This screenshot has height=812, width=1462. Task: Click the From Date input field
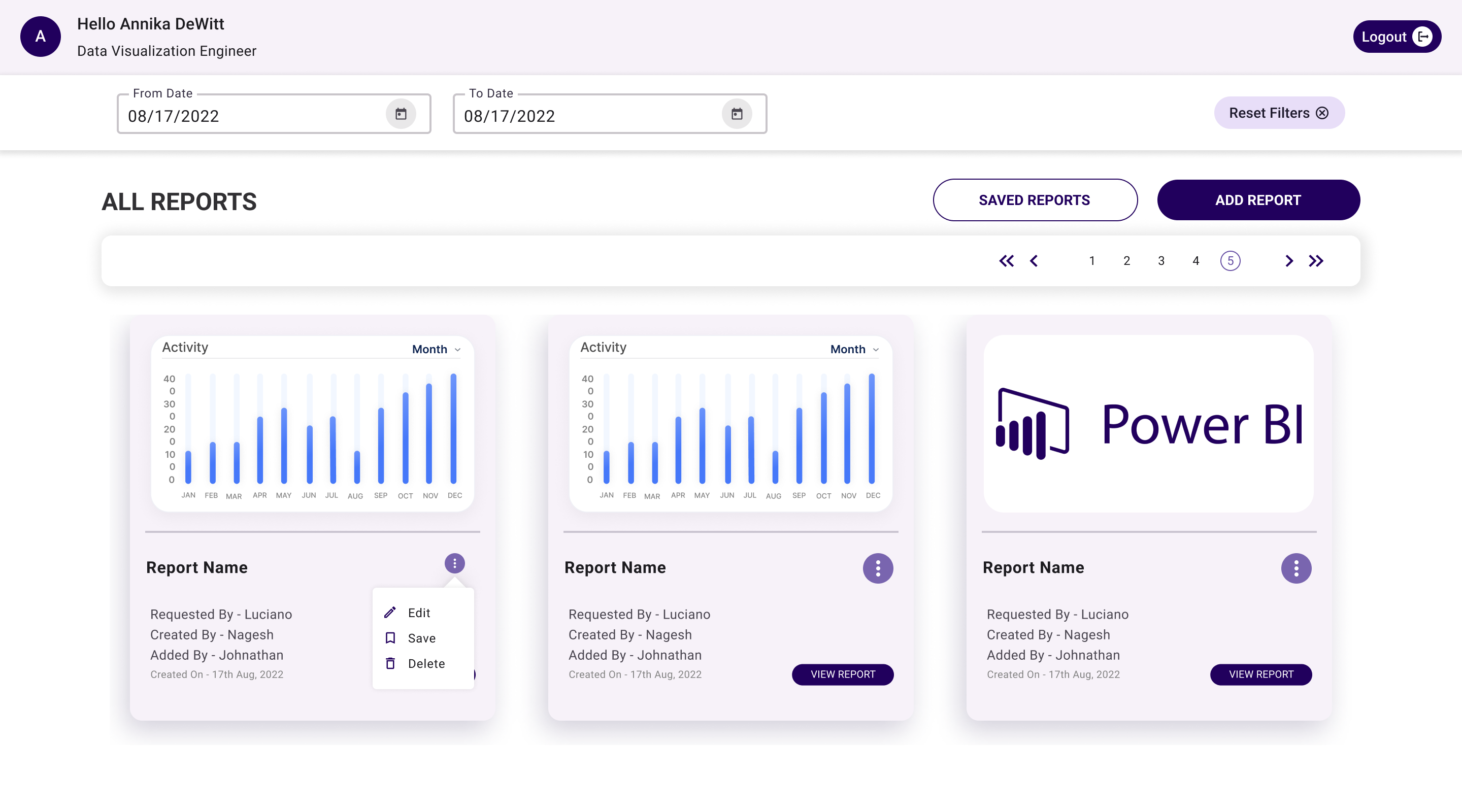coord(274,114)
